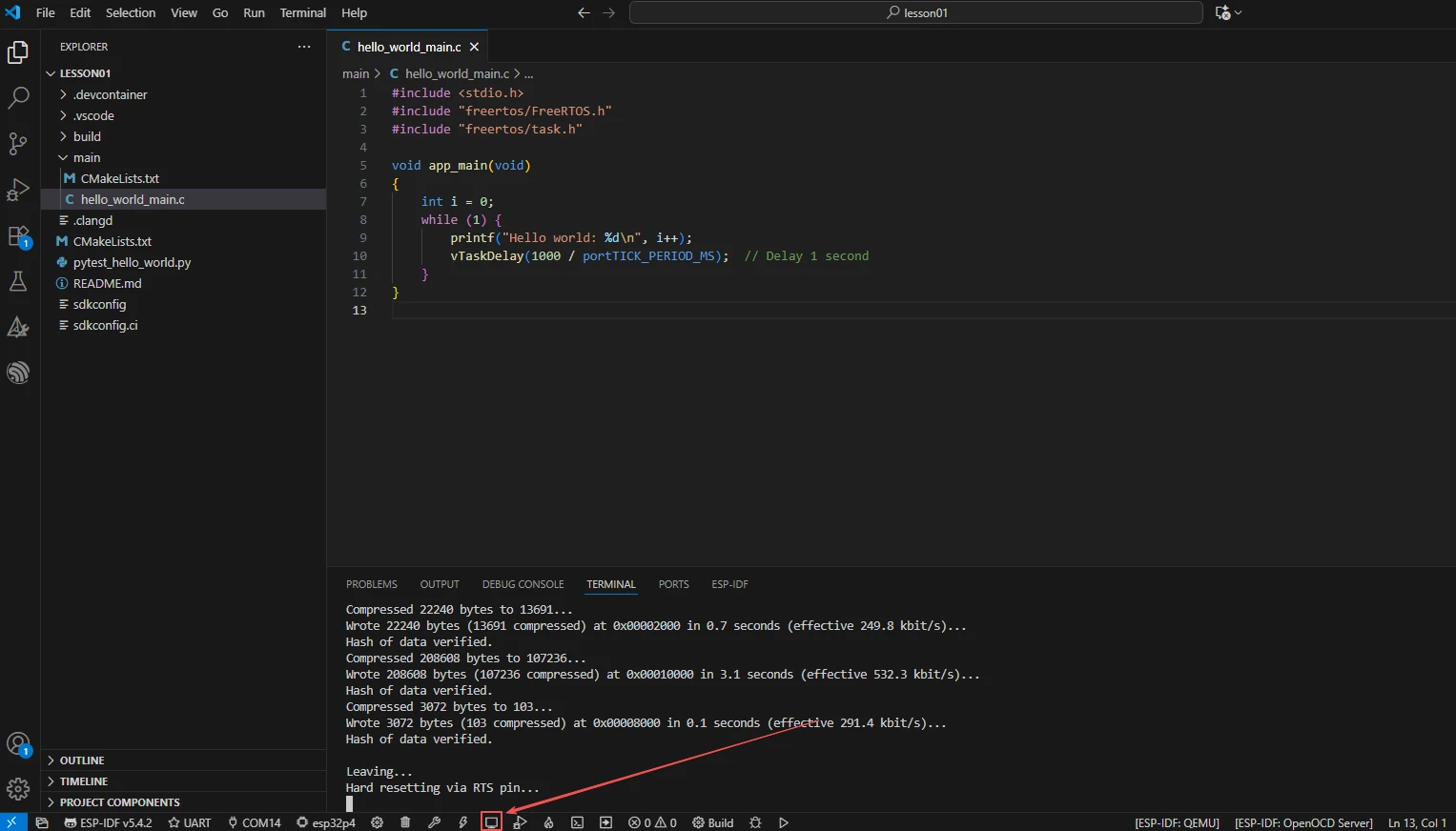
Task: Expand the .devcontainer folder
Action: tap(110, 94)
